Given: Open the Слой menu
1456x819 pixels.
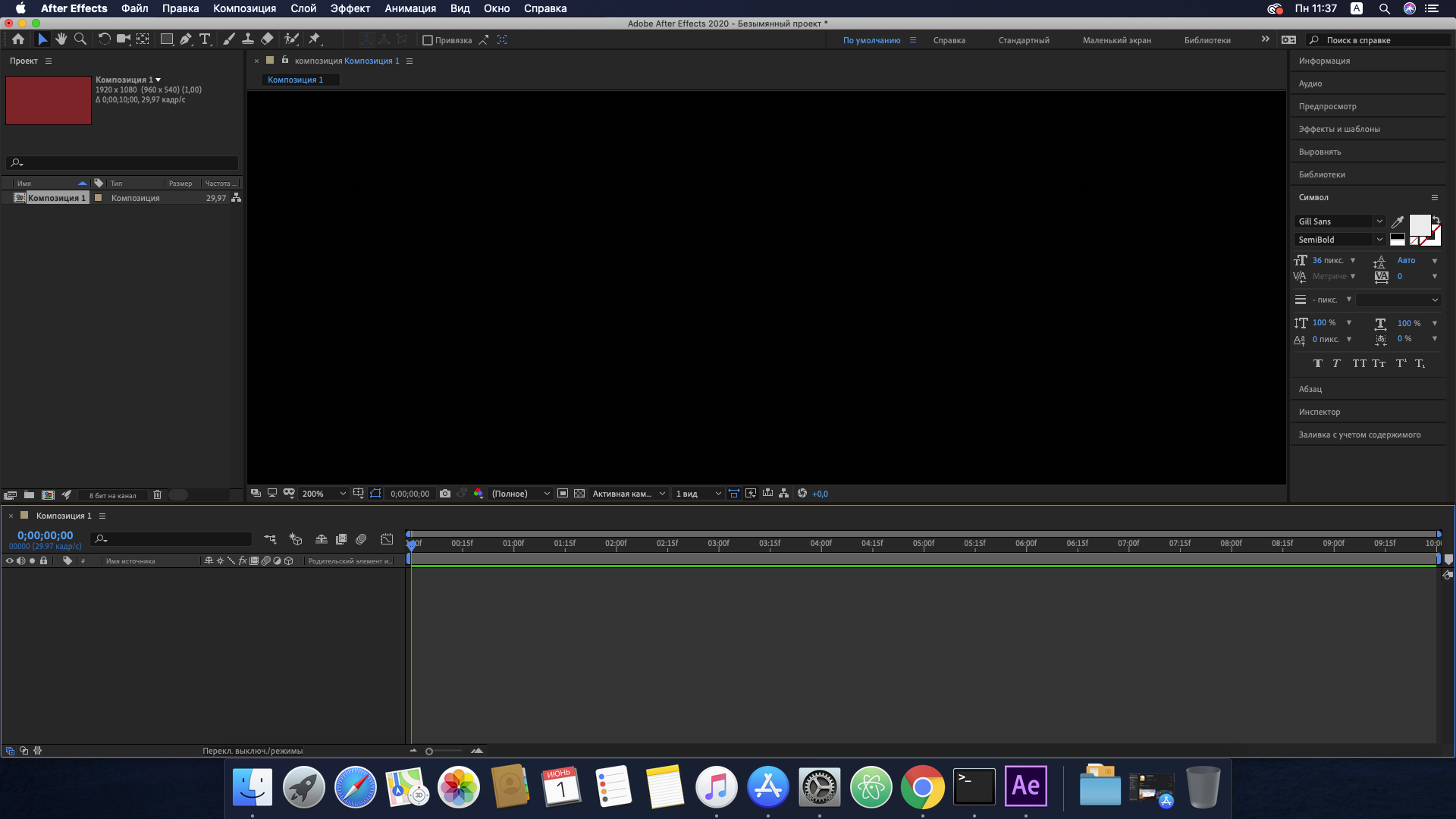Looking at the screenshot, I should (303, 8).
